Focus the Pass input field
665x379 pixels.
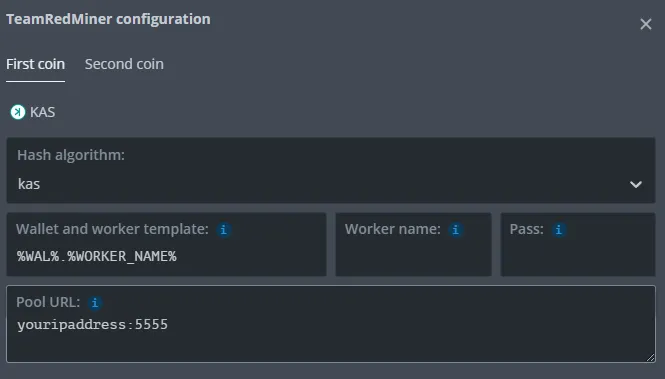[578, 245]
